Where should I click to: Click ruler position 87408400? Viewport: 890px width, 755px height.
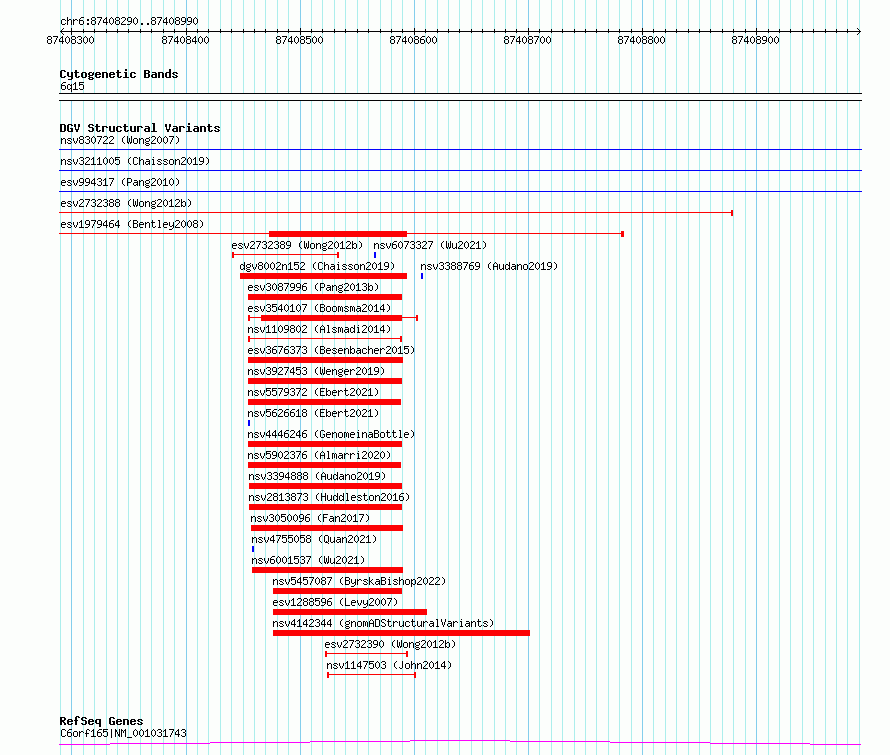pyautogui.click(x=185, y=40)
